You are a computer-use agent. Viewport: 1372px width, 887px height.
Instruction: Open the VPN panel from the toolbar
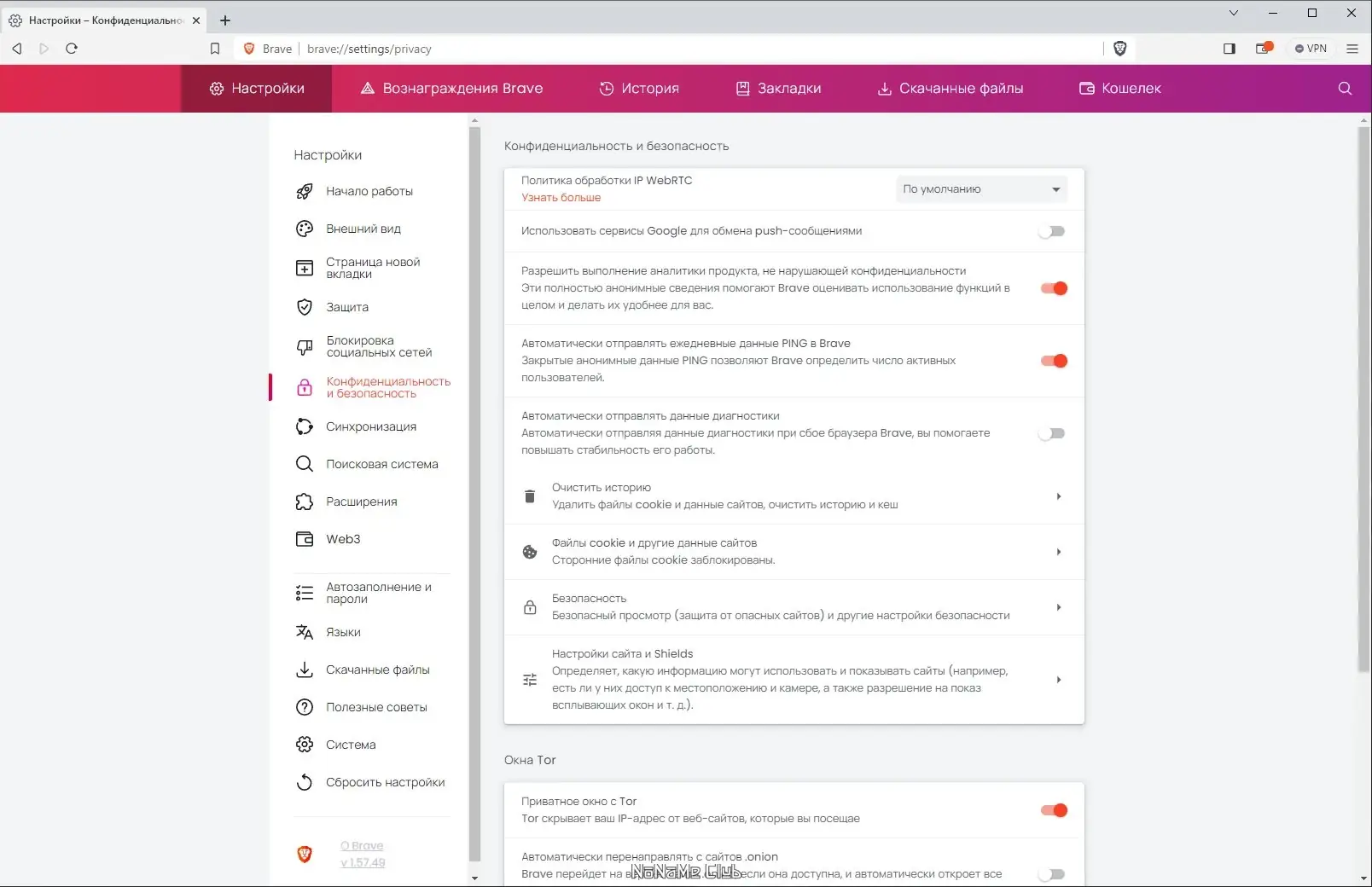1311,49
